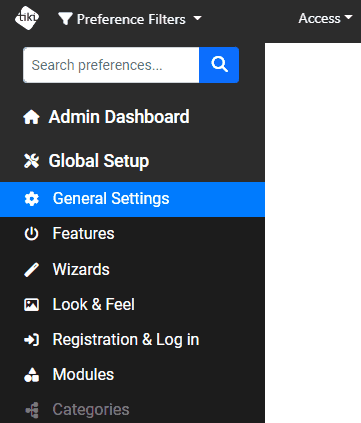Click the Registration sign-in arrow icon
361x423 pixels.
pyautogui.click(x=32, y=340)
